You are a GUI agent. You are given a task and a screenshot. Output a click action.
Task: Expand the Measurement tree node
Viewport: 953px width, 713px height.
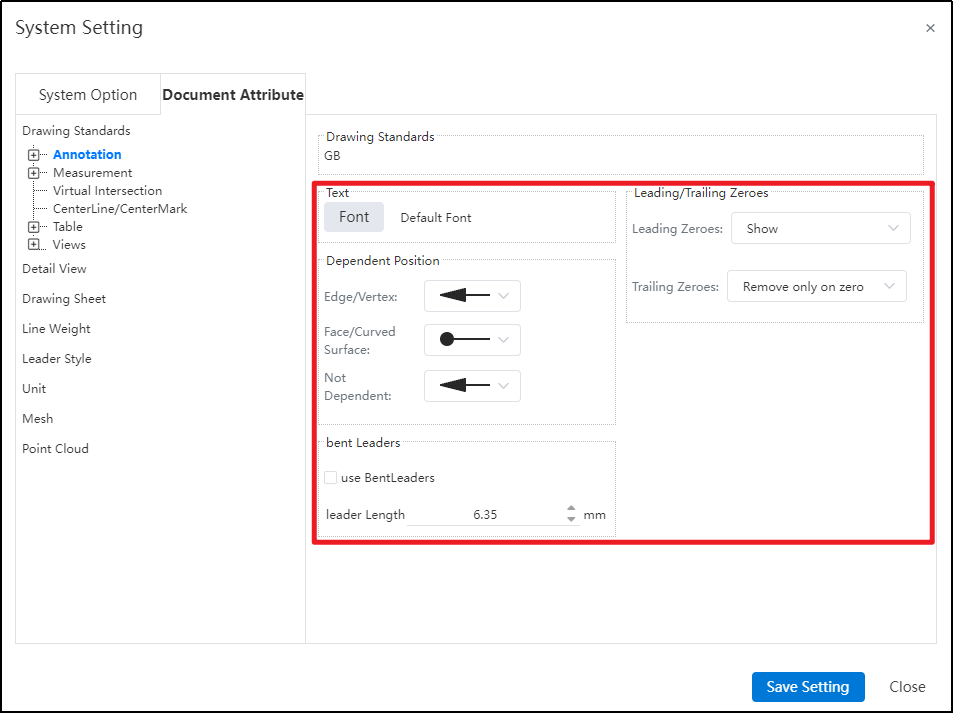[x=33, y=173]
